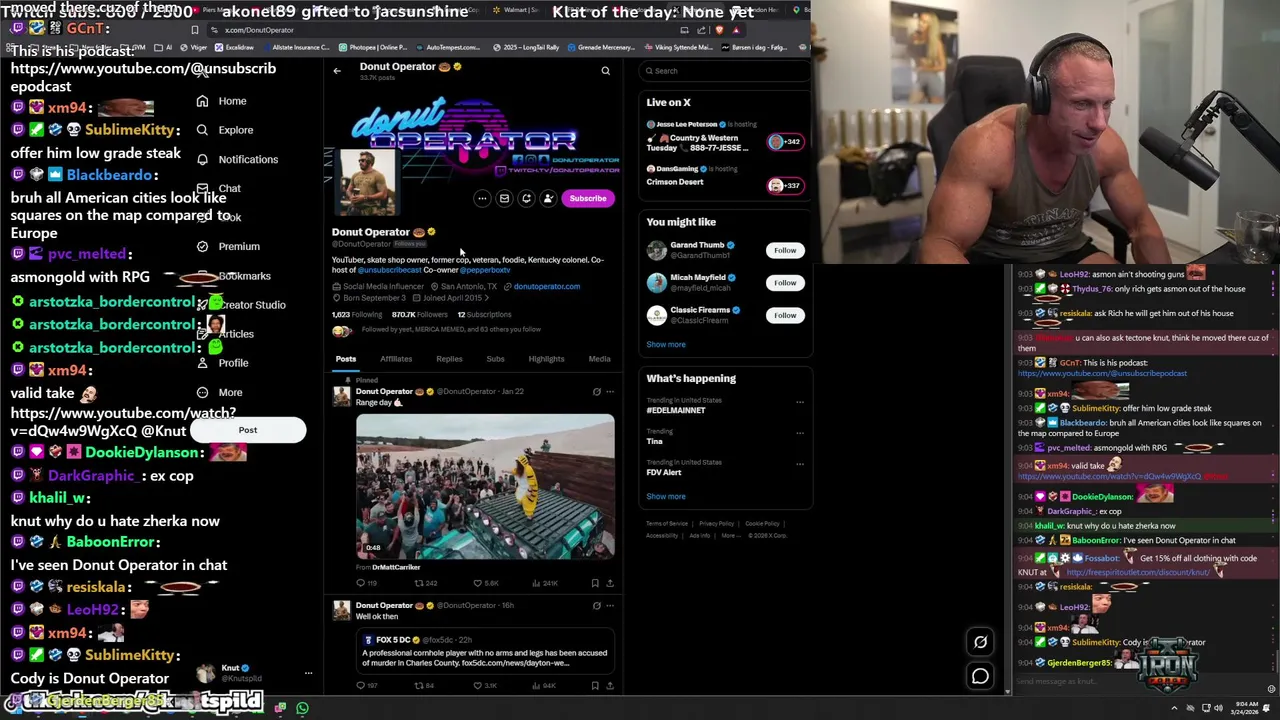Bookmark the Range day post
1280x720 pixels.
[595, 583]
